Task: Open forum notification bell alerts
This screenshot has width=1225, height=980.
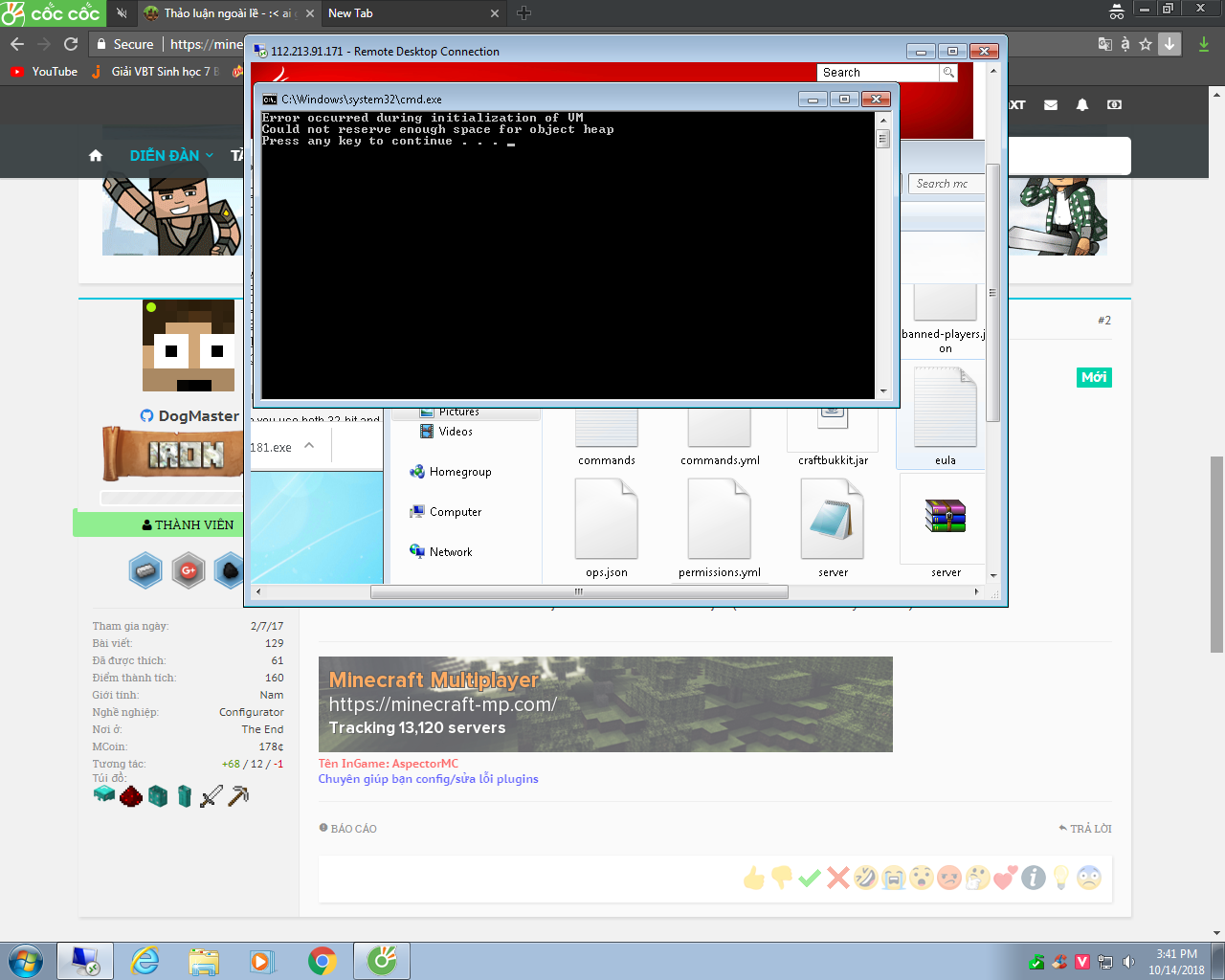Action: (1082, 105)
